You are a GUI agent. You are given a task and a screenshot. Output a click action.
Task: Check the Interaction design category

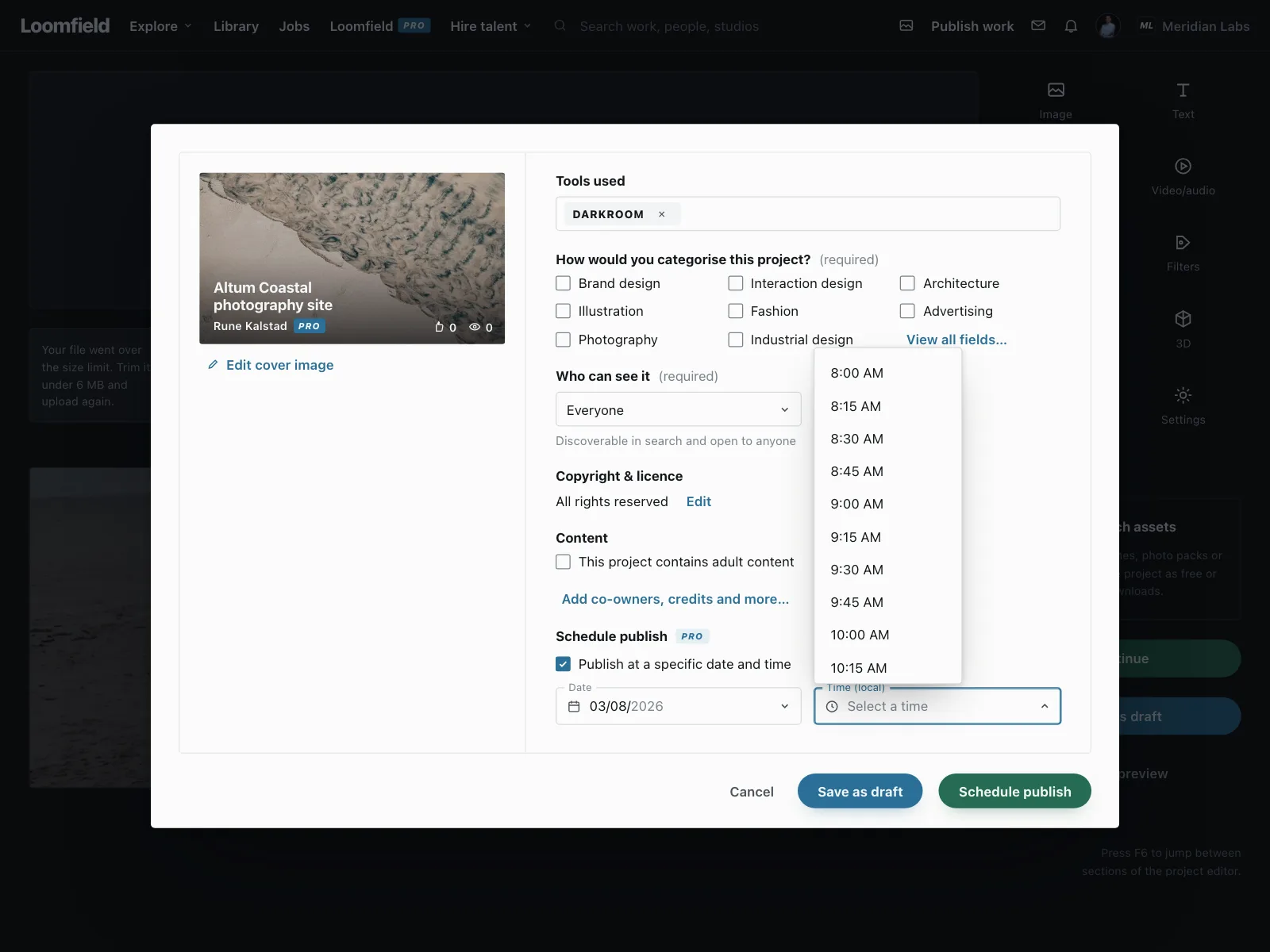click(x=736, y=283)
